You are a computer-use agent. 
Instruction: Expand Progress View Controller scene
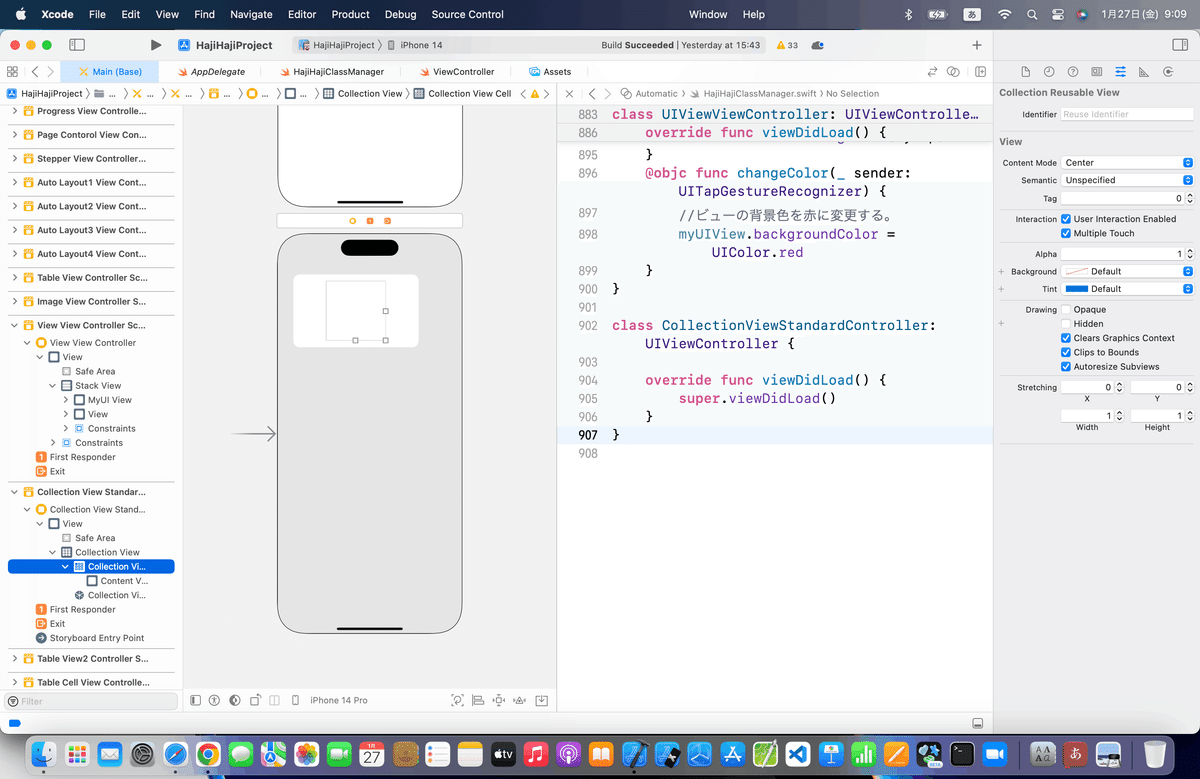(x=15, y=111)
